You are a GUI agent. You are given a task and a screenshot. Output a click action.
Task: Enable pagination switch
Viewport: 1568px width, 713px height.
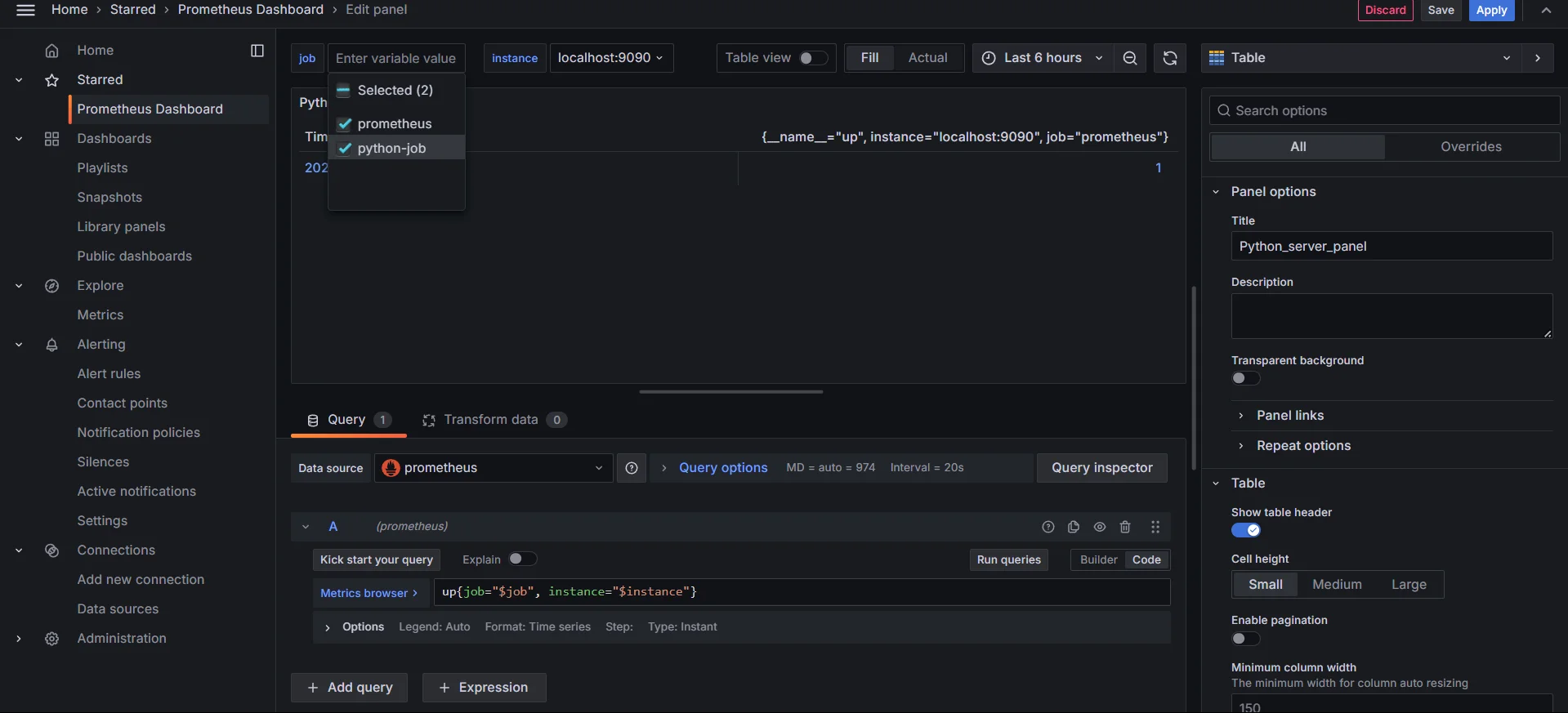pos(1246,639)
